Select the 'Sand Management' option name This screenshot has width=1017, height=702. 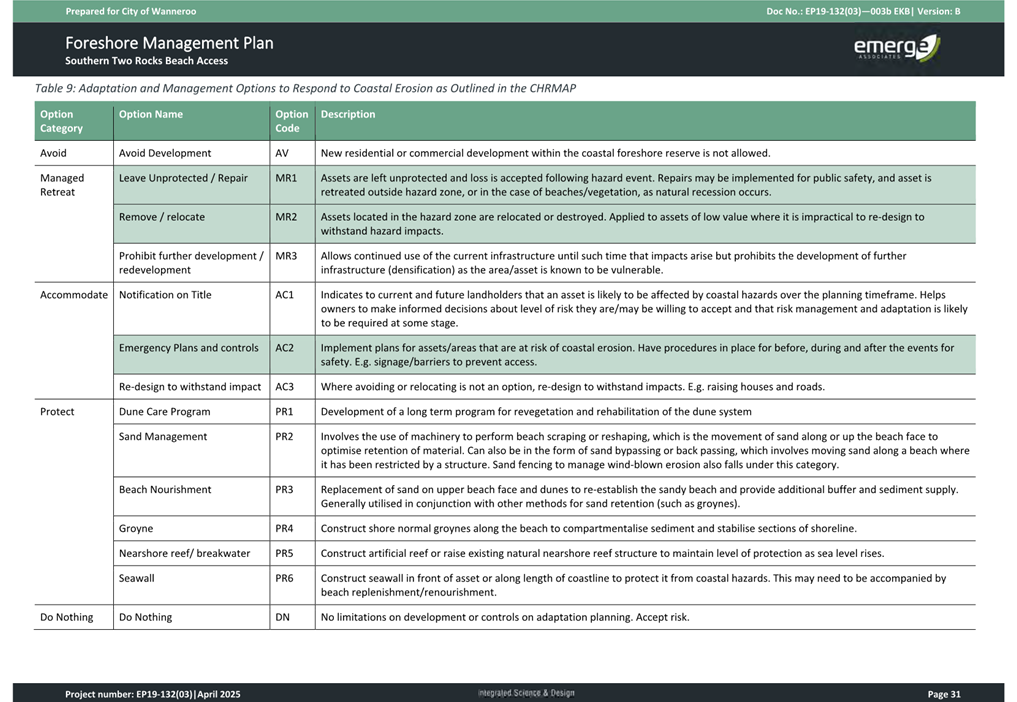(x=163, y=437)
